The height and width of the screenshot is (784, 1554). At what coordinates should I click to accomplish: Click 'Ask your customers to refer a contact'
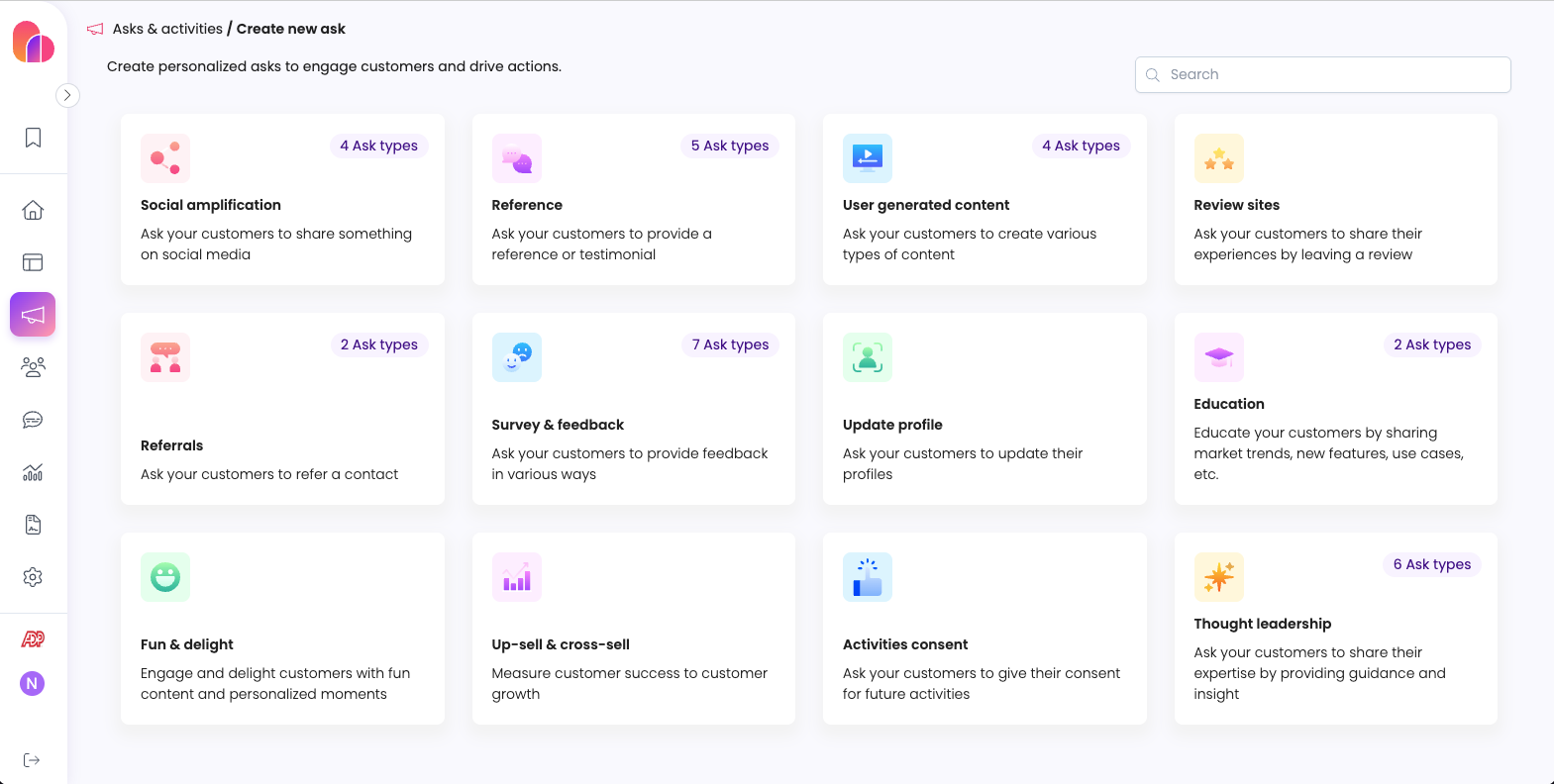269,474
